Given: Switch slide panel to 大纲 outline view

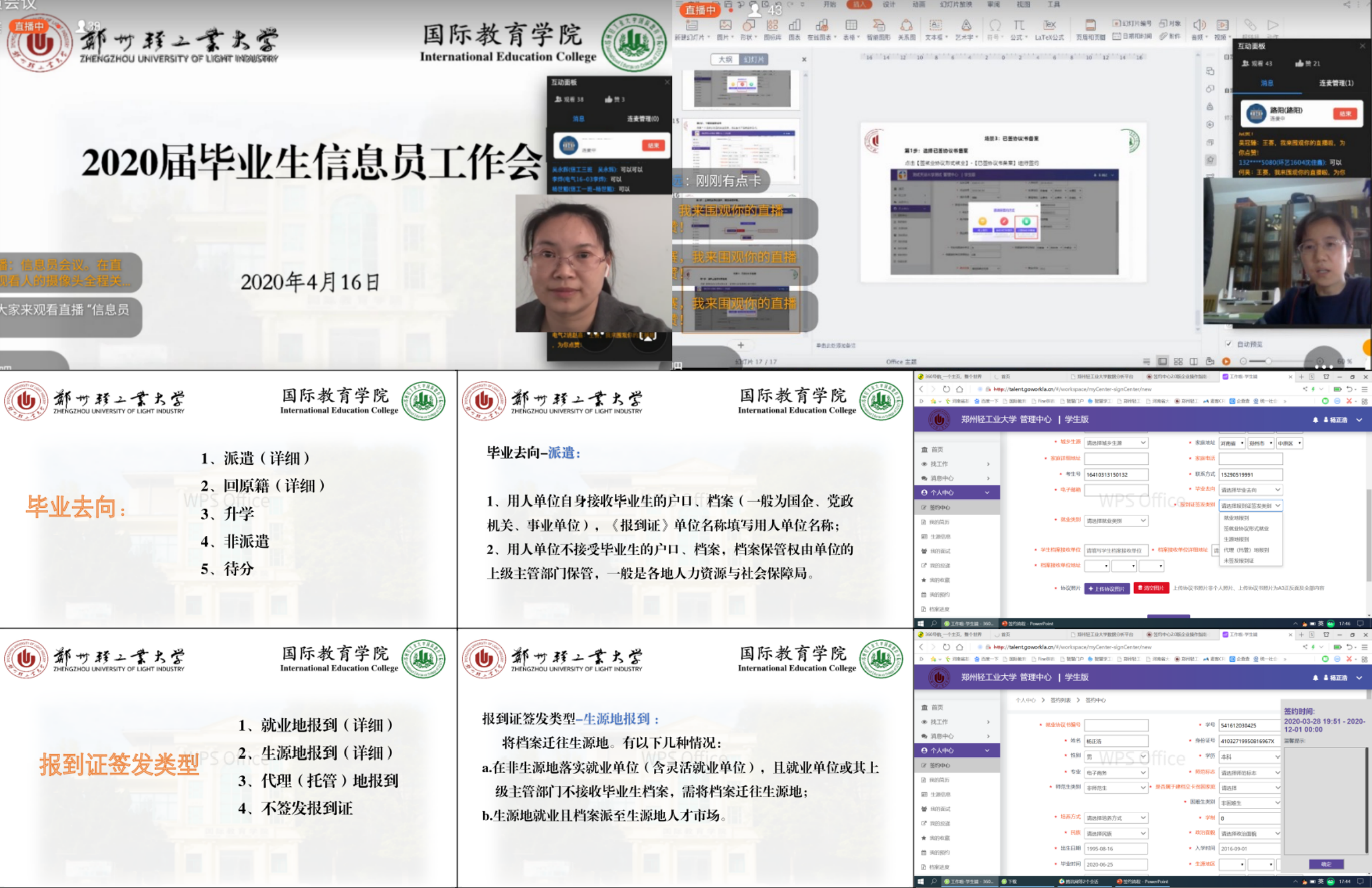Looking at the screenshot, I should [x=725, y=59].
